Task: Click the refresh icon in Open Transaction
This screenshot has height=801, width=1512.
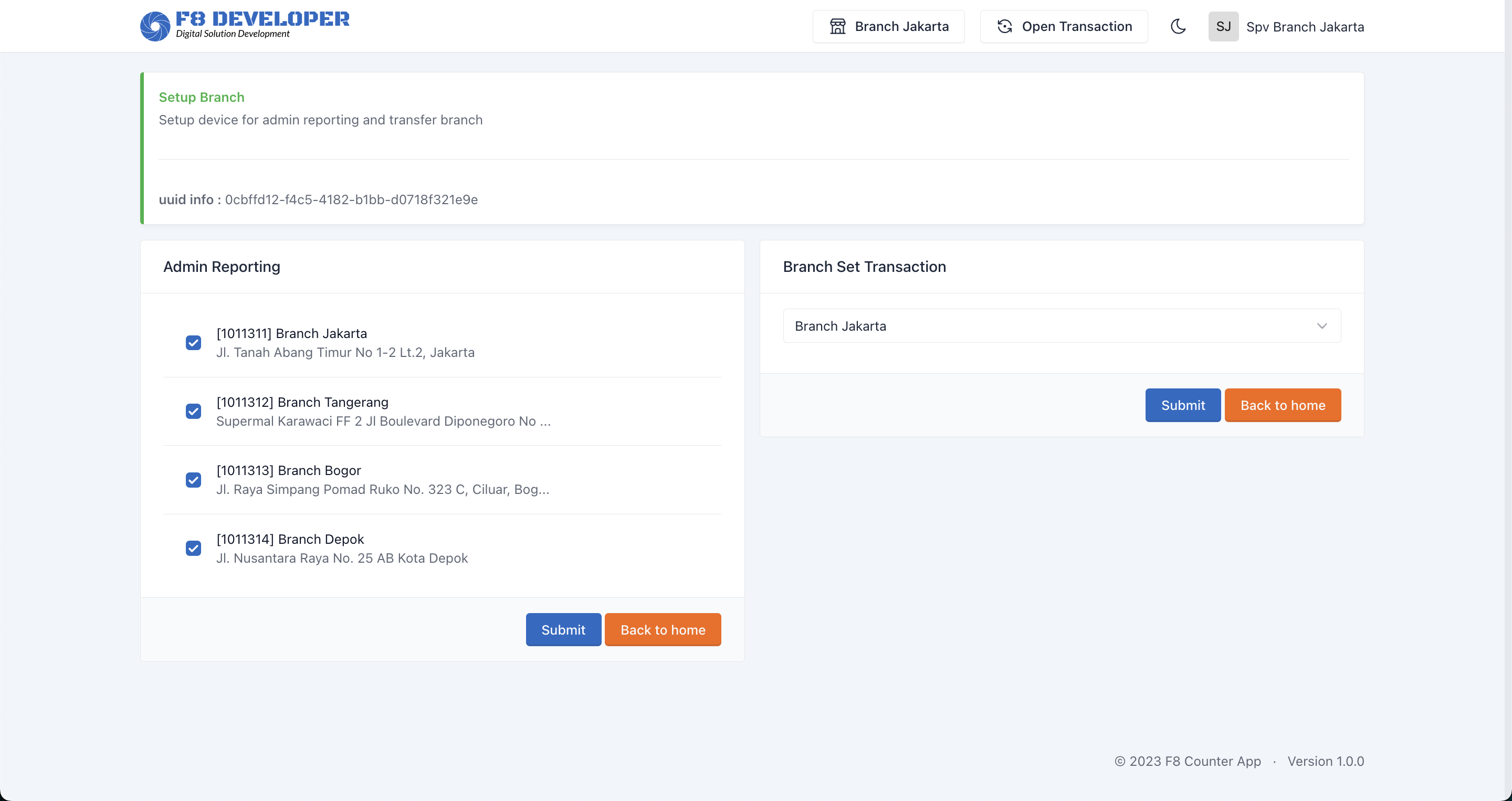Action: click(x=1004, y=26)
